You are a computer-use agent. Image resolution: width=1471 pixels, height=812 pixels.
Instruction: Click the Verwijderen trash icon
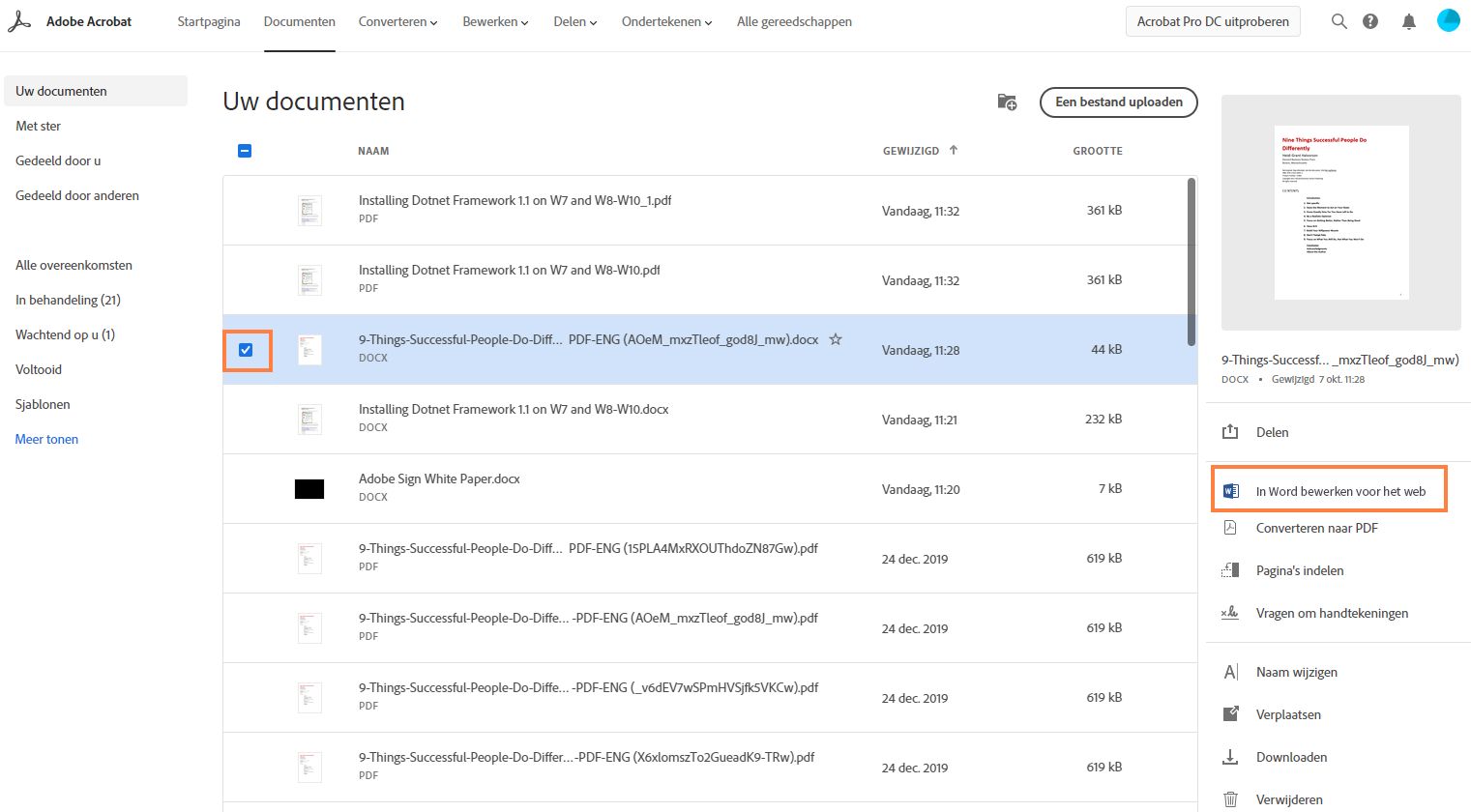(x=1230, y=799)
